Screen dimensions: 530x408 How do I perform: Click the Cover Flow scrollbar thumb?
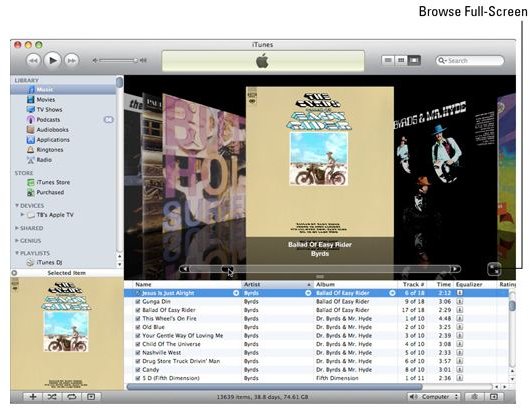coord(227,269)
